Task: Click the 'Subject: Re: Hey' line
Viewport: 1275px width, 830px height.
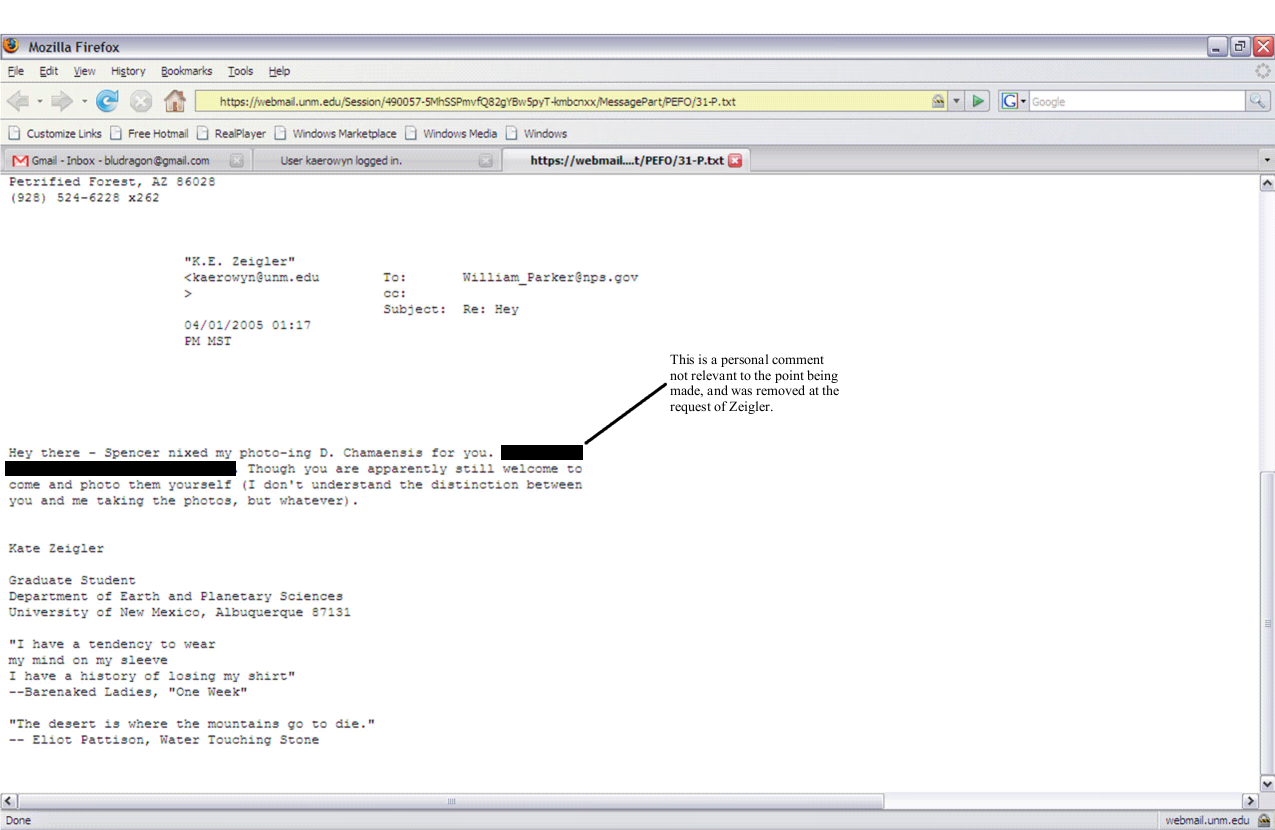Action: tap(451, 309)
